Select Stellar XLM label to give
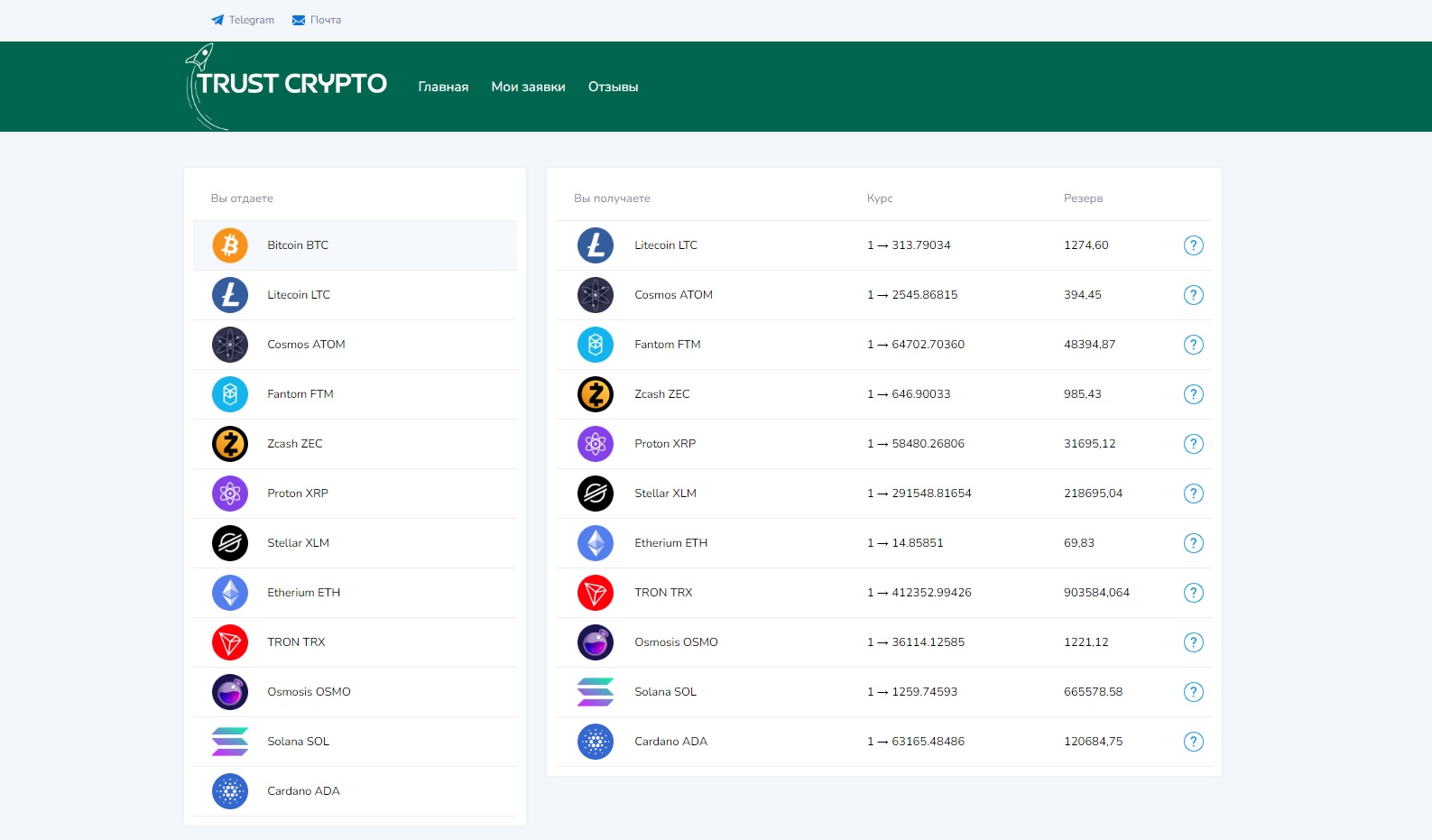Viewport: 1432px width, 840px height. click(x=298, y=543)
